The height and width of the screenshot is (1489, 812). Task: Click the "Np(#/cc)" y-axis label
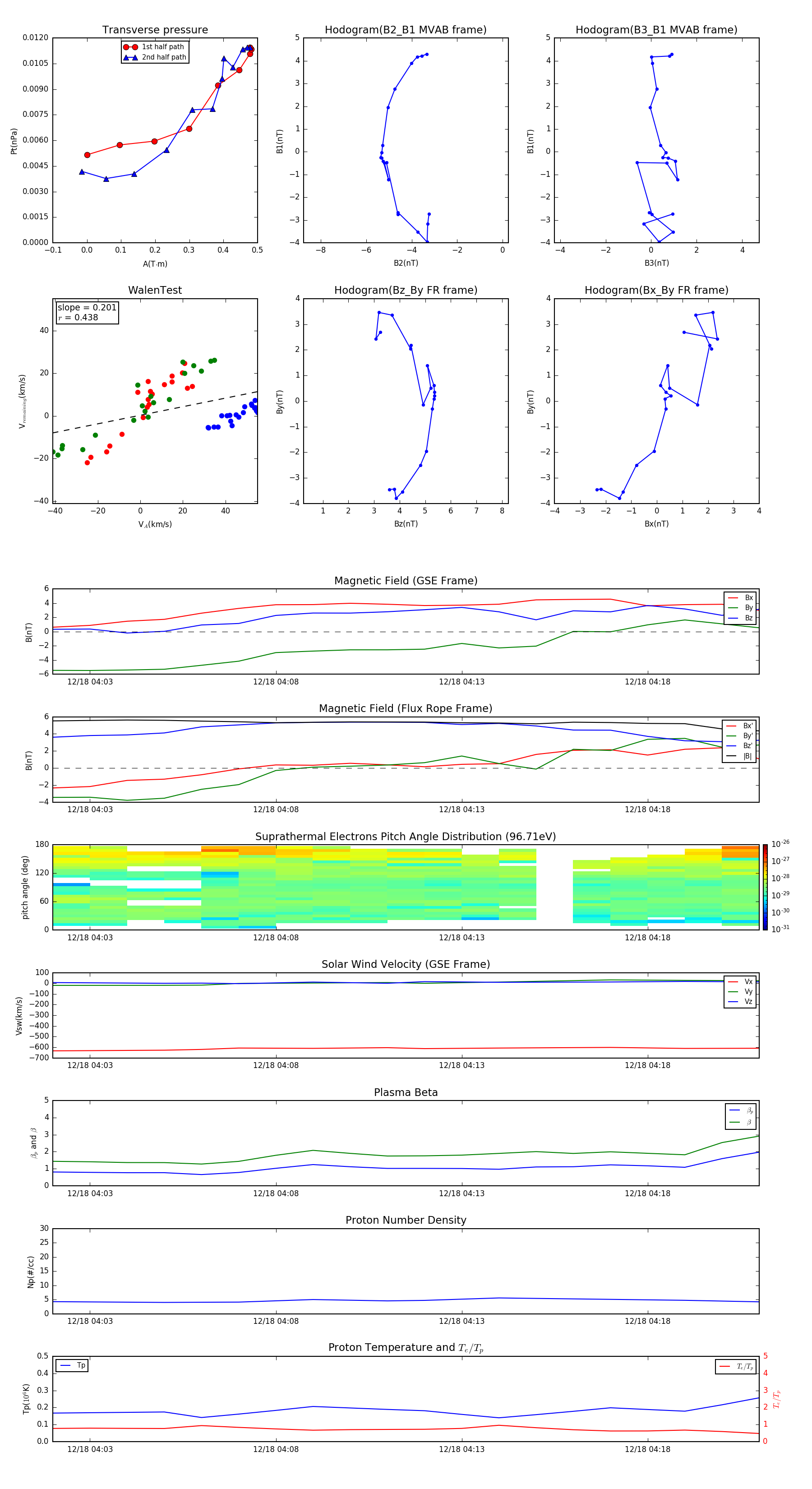click(31, 1272)
